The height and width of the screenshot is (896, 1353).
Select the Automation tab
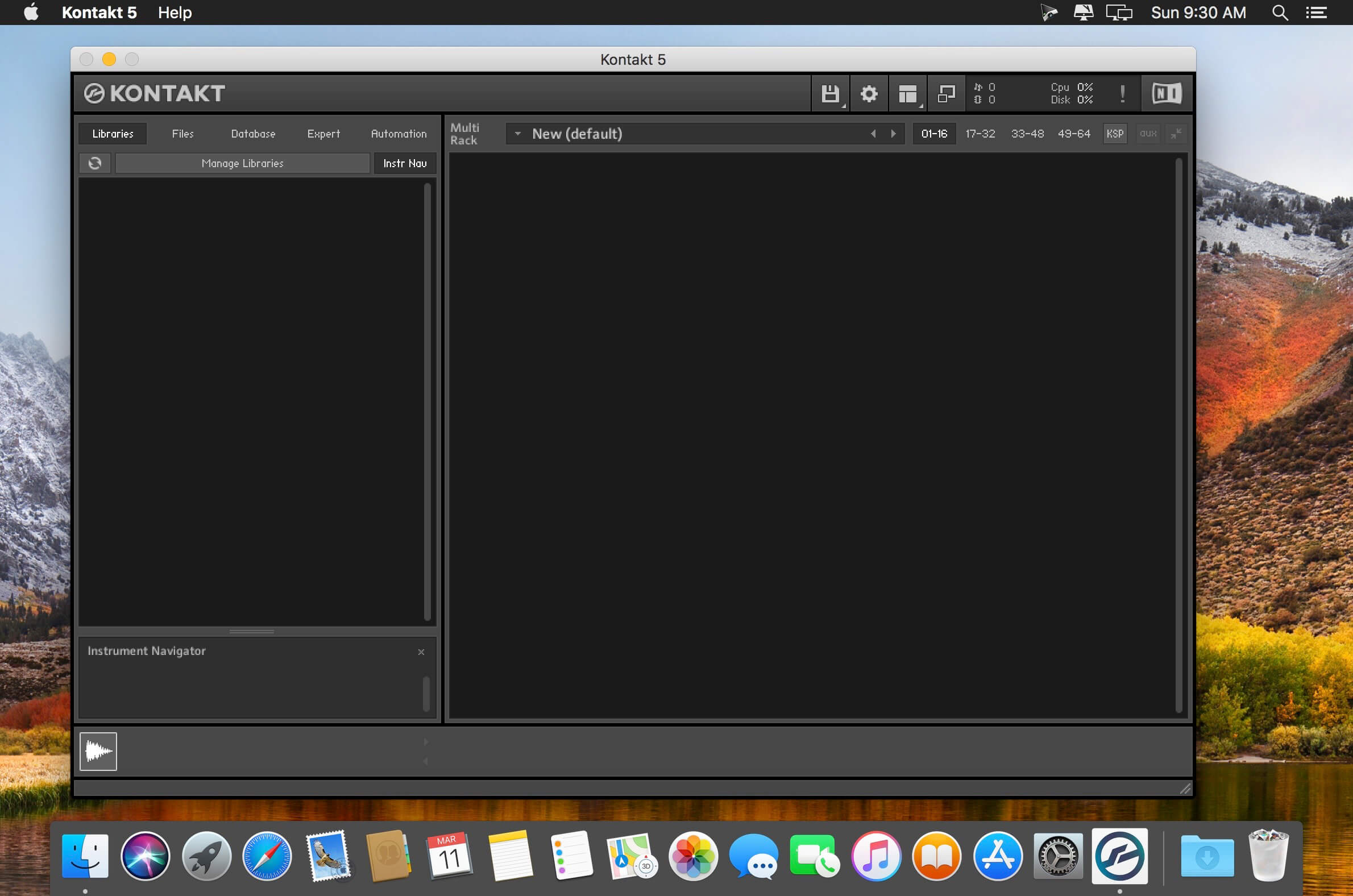(x=397, y=132)
